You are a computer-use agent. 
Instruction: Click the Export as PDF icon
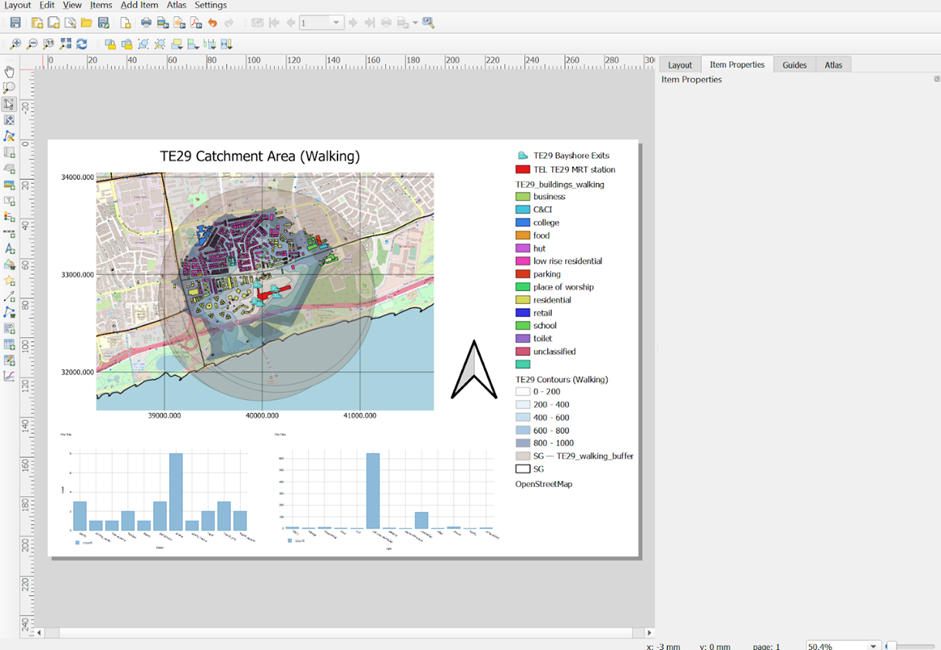pos(195,23)
